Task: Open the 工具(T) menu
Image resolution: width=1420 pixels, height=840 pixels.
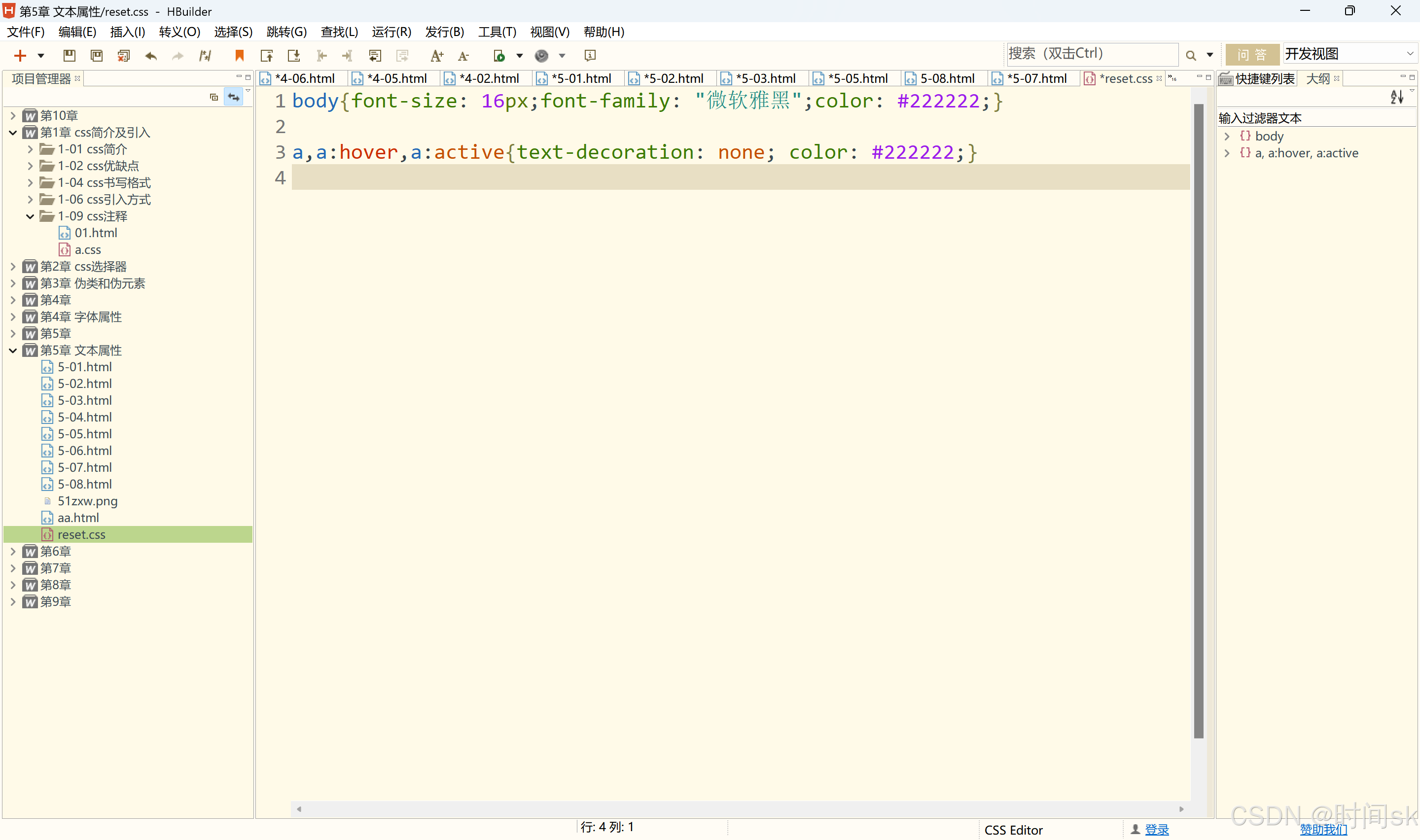Action: 497,32
